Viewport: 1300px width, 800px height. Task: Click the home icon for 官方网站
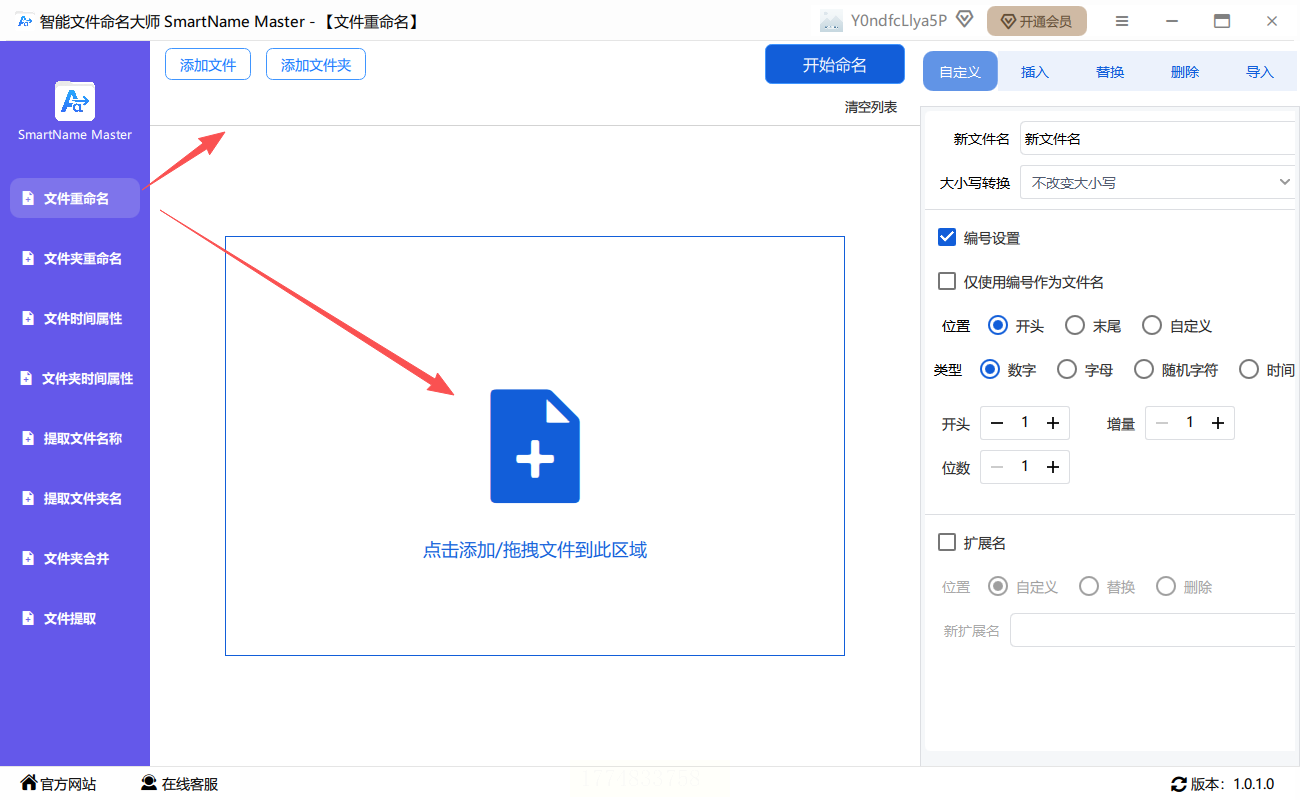(28, 783)
